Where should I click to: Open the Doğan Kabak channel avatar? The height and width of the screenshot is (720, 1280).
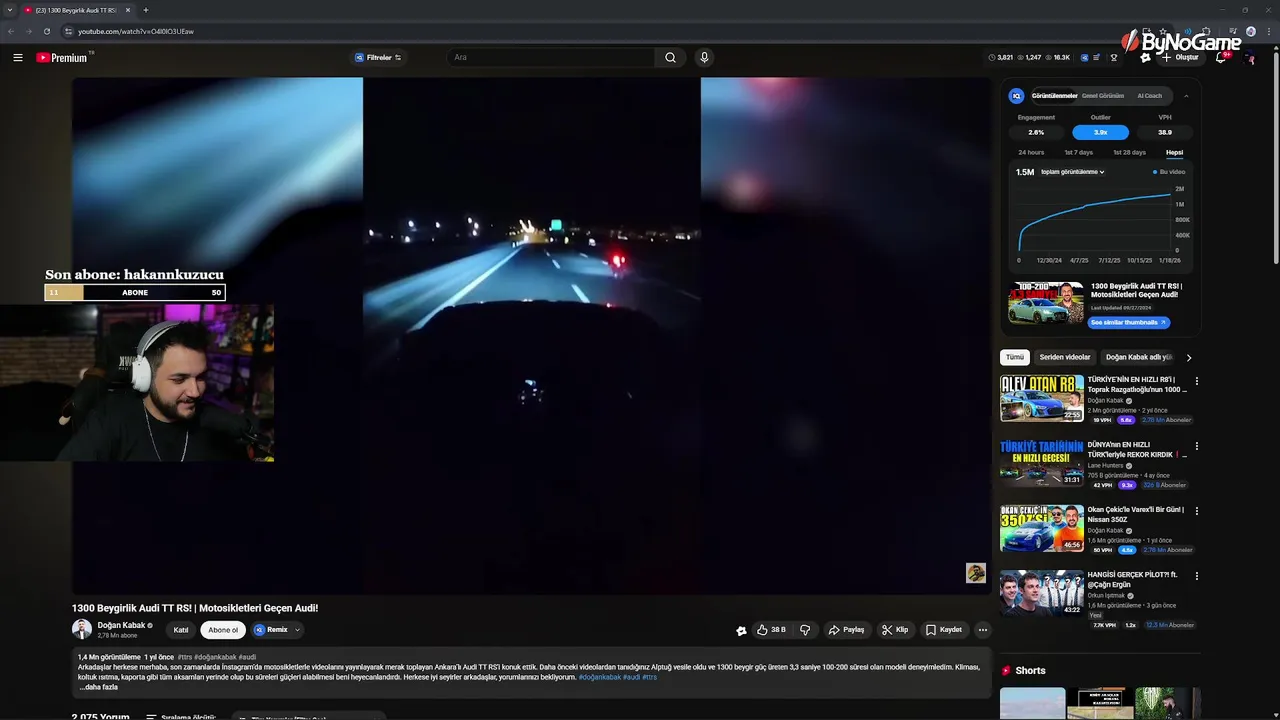click(x=82, y=629)
